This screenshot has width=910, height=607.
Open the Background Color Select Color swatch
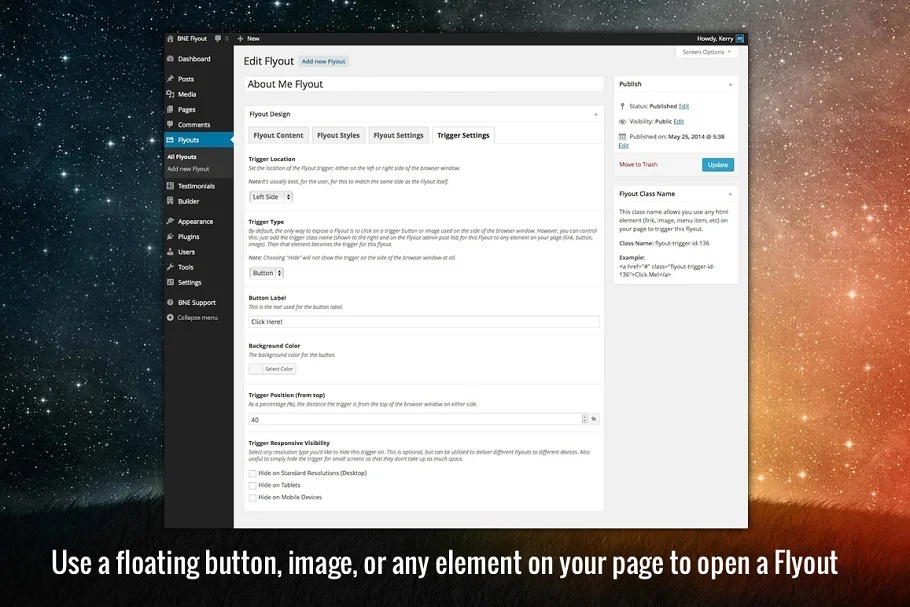[x=272, y=369]
